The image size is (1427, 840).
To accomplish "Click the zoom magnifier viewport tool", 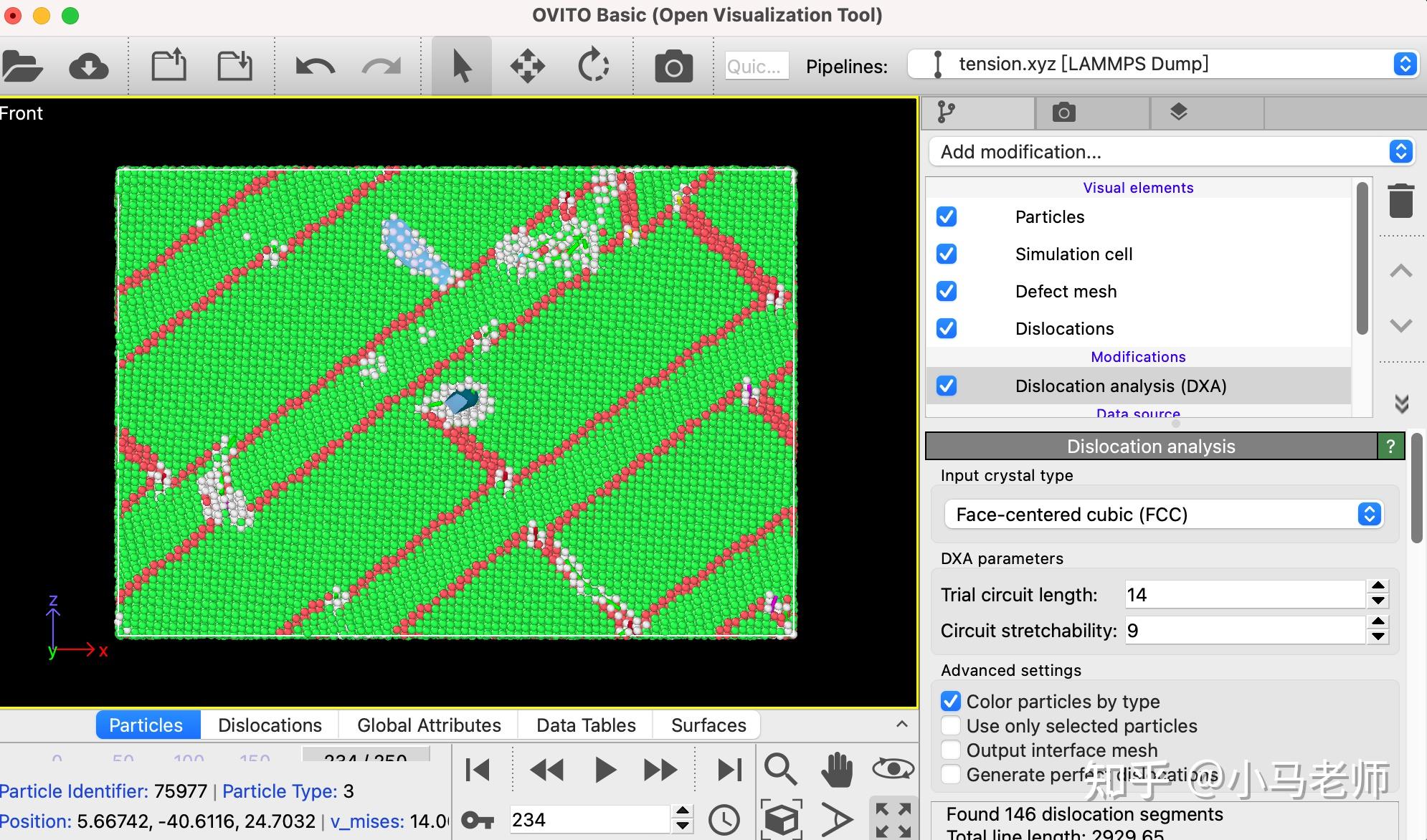I will pos(779,770).
